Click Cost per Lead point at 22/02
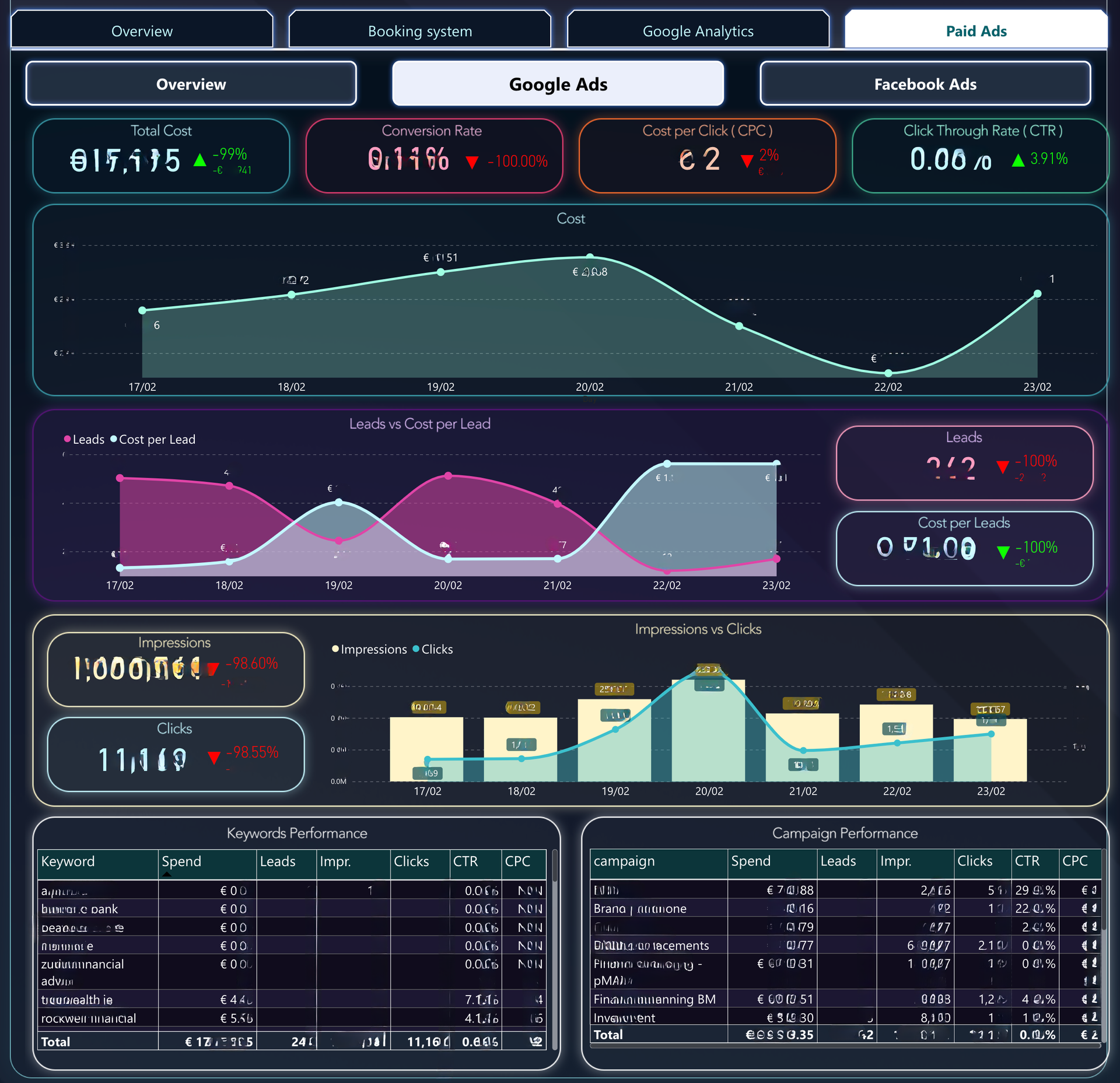This screenshot has height=1083, width=1120. (667, 464)
